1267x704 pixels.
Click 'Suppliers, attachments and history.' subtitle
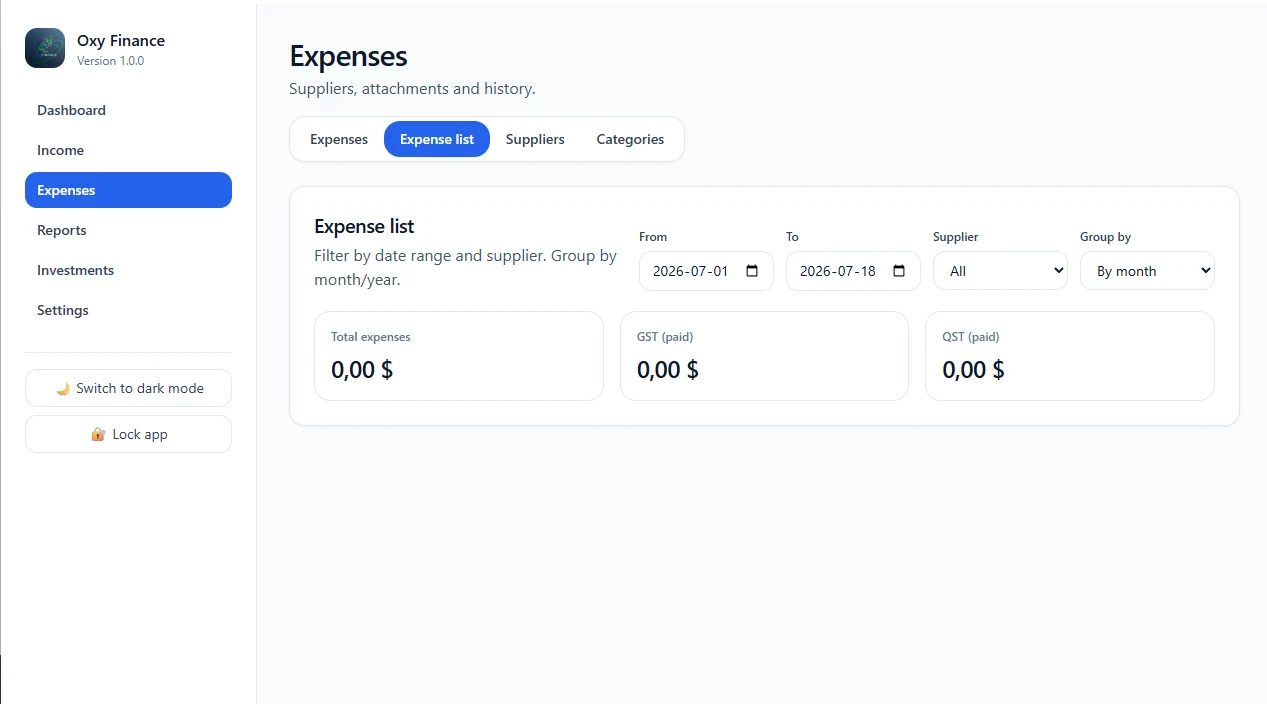[x=412, y=89]
